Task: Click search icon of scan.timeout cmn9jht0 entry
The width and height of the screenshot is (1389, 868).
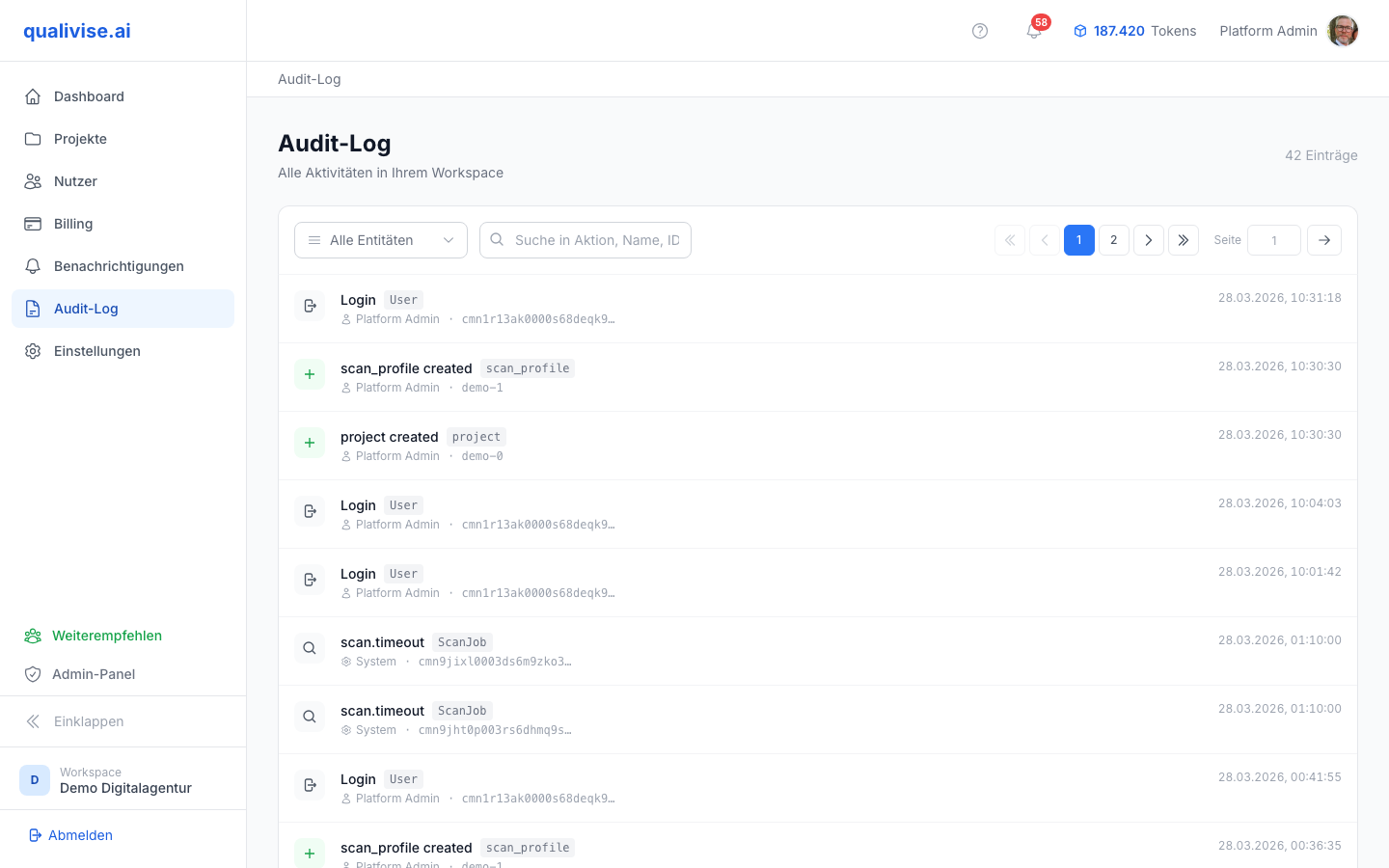Action: pyautogui.click(x=310, y=717)
